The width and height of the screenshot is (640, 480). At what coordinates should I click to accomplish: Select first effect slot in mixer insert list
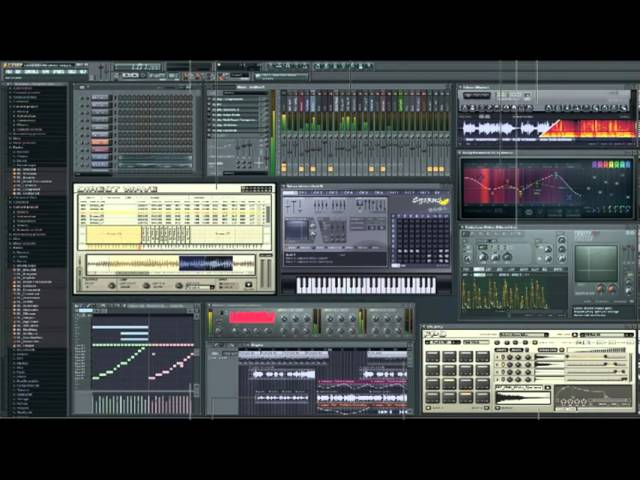[x=236, y=99]
